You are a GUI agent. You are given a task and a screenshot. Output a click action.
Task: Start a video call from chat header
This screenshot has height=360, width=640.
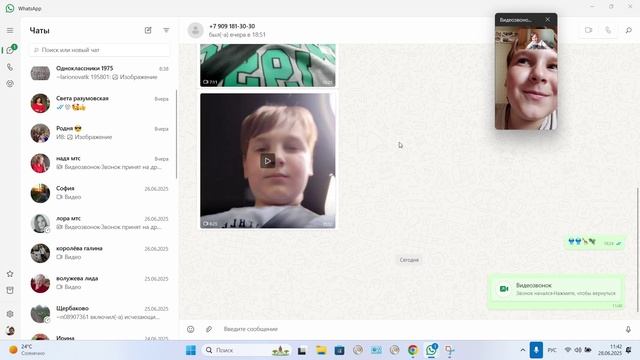pos(588,30)
